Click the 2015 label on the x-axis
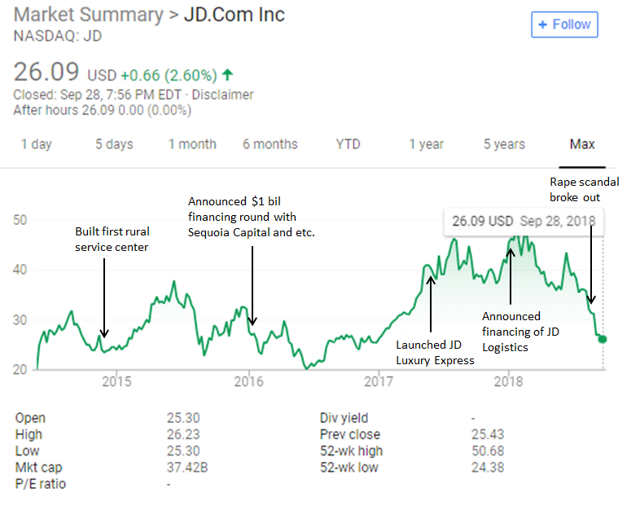The image size is (640, 519). [x=117, y=381]
